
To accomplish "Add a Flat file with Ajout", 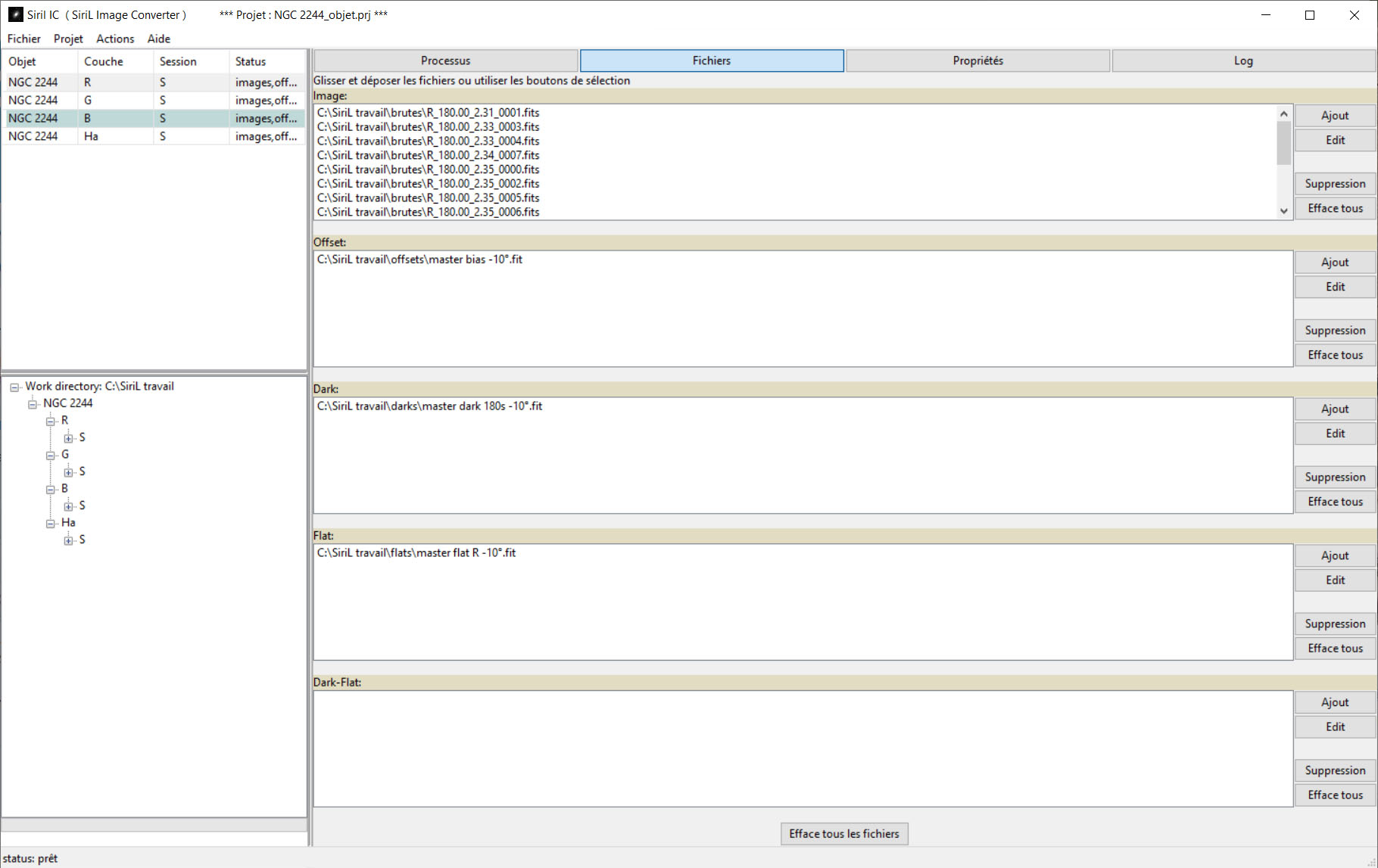I will 1335,556.
